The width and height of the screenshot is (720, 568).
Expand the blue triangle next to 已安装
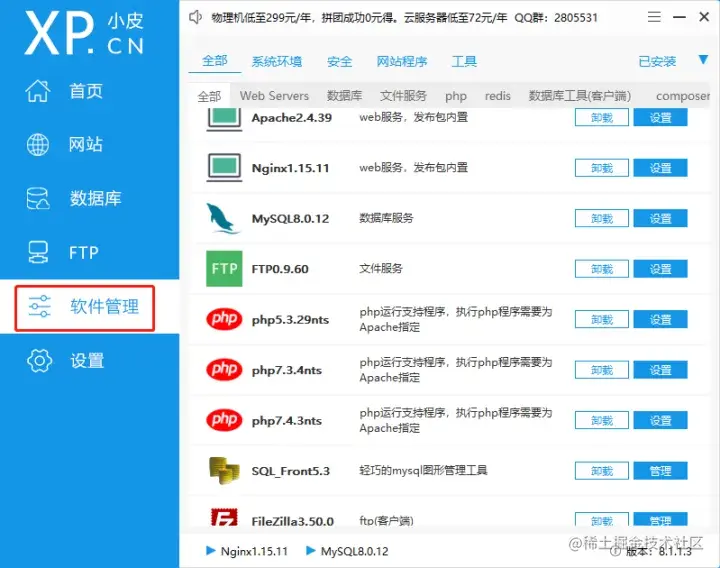pyautogui.click(x=703, y=60)
